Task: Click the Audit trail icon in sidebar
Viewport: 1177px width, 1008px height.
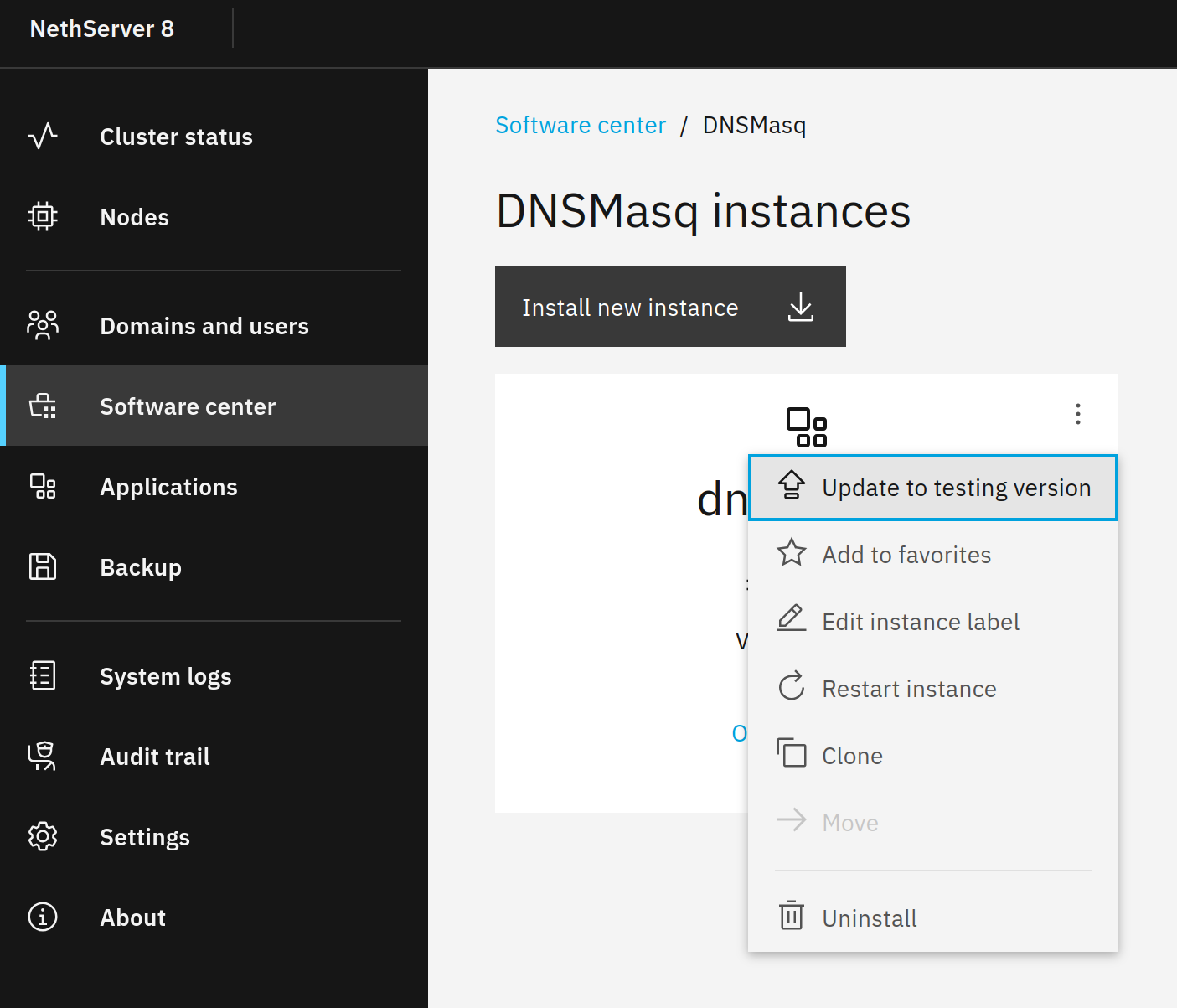Action: click(x=43, y=756)
